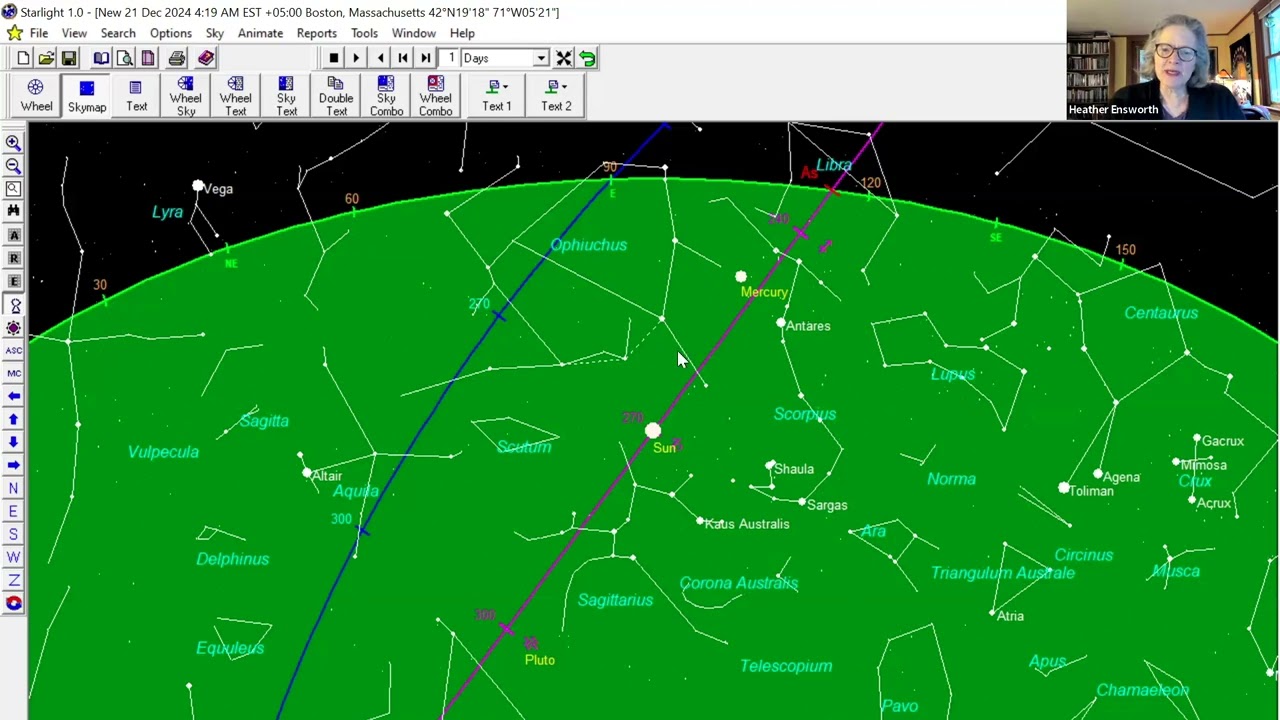
Task: Open the Wheel Text view
Action: click(236, 96)
